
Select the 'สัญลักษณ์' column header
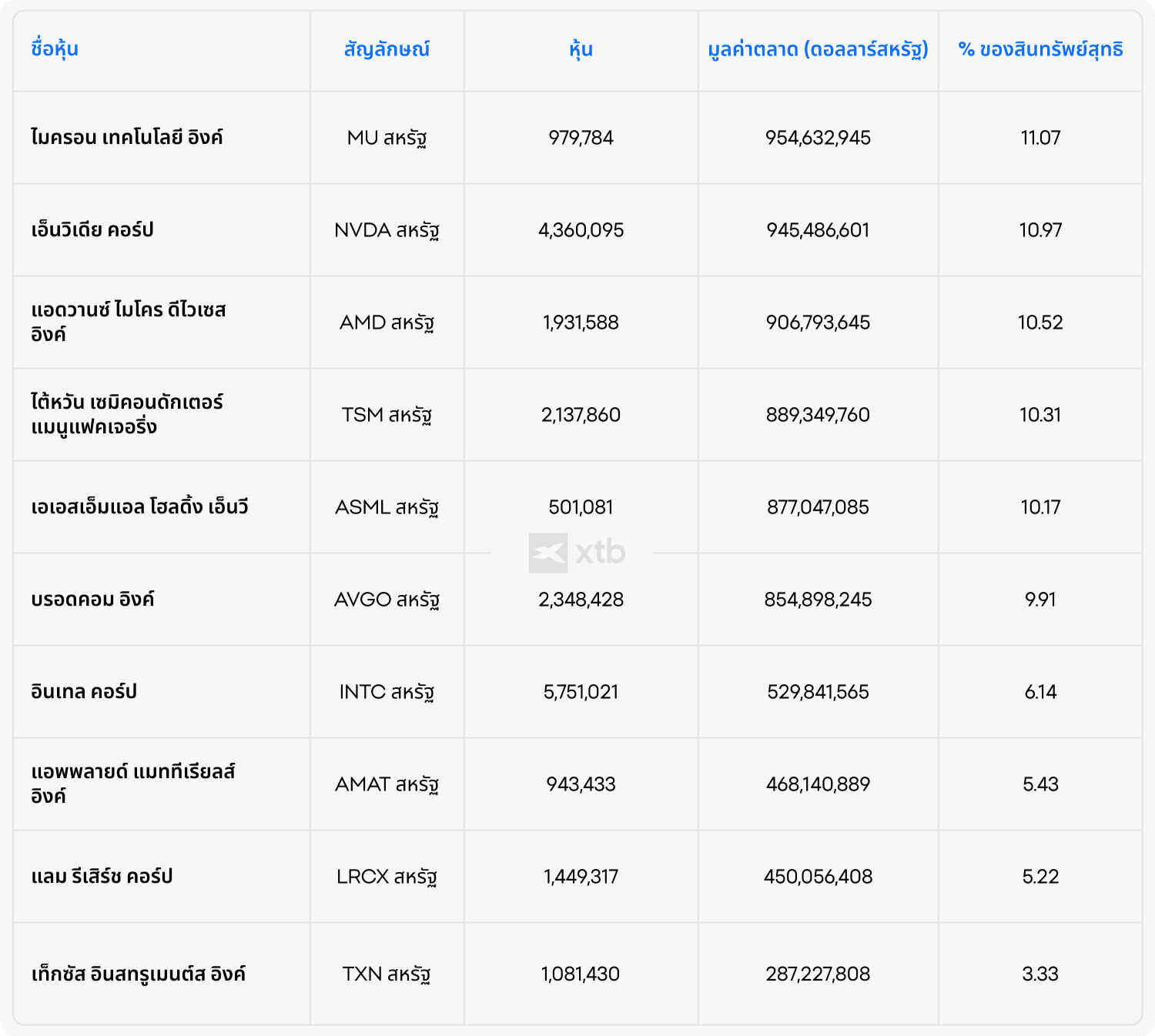click(x=387, y=49)
